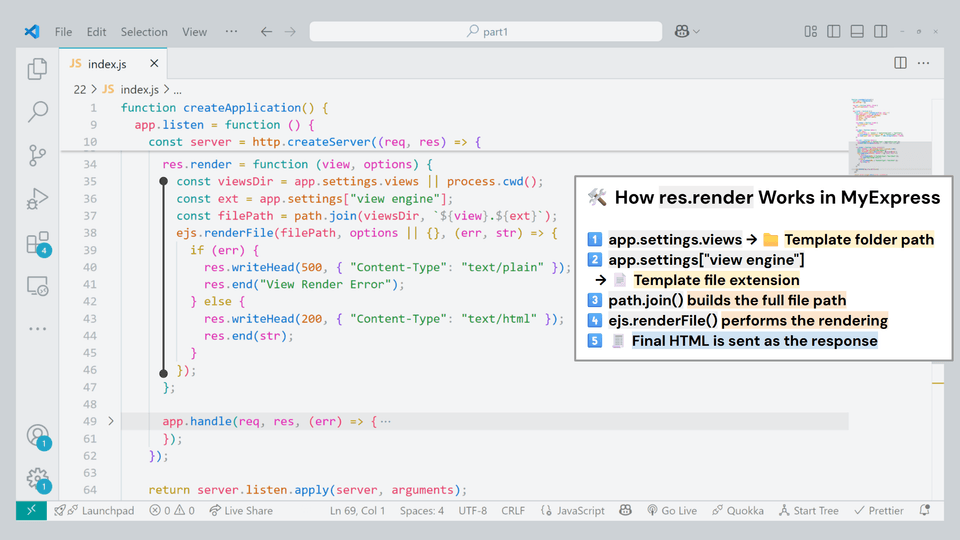
Task: Show more menu bar items
Action: pos(231,31)
